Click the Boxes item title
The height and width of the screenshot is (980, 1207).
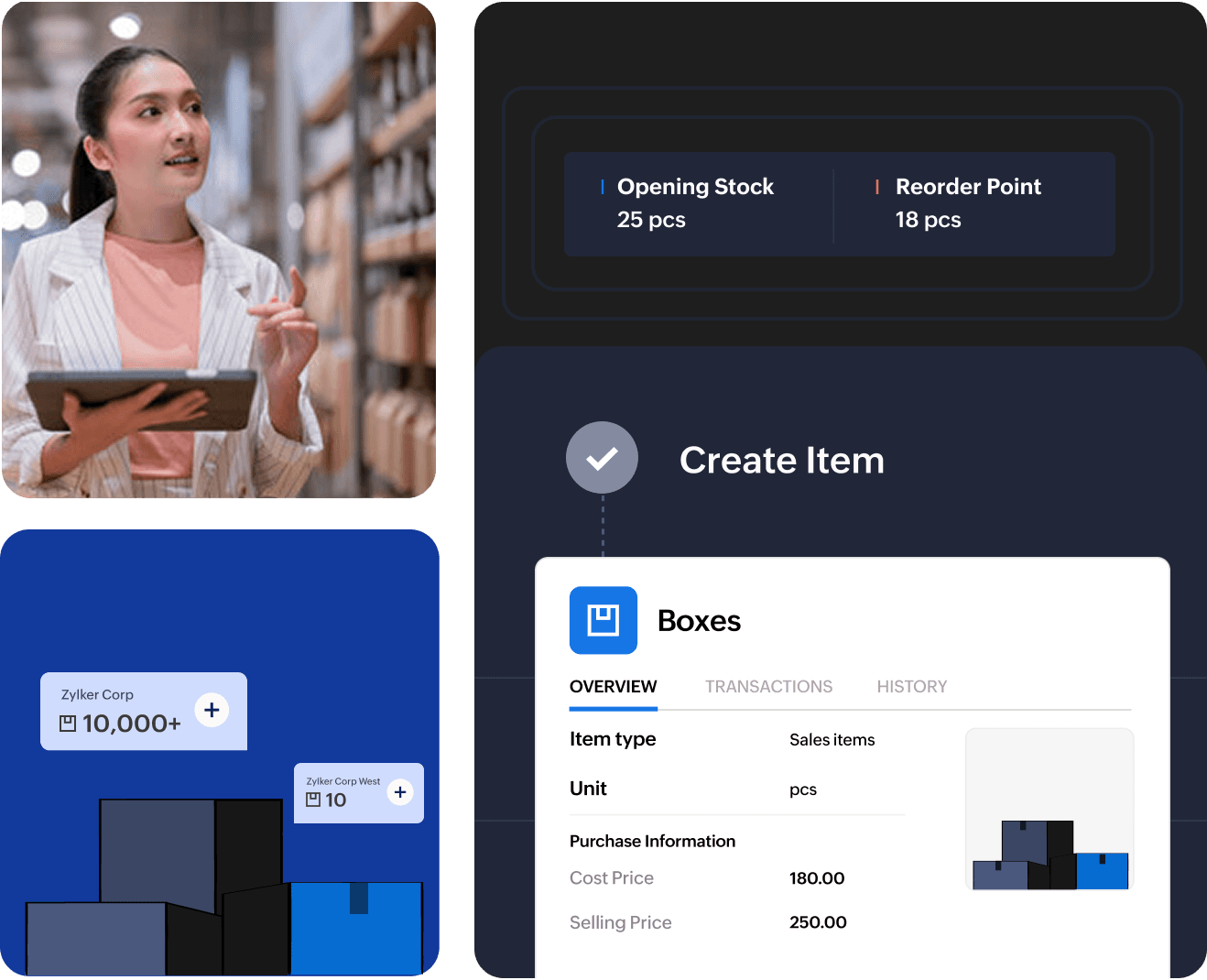[x=698, y=620]
